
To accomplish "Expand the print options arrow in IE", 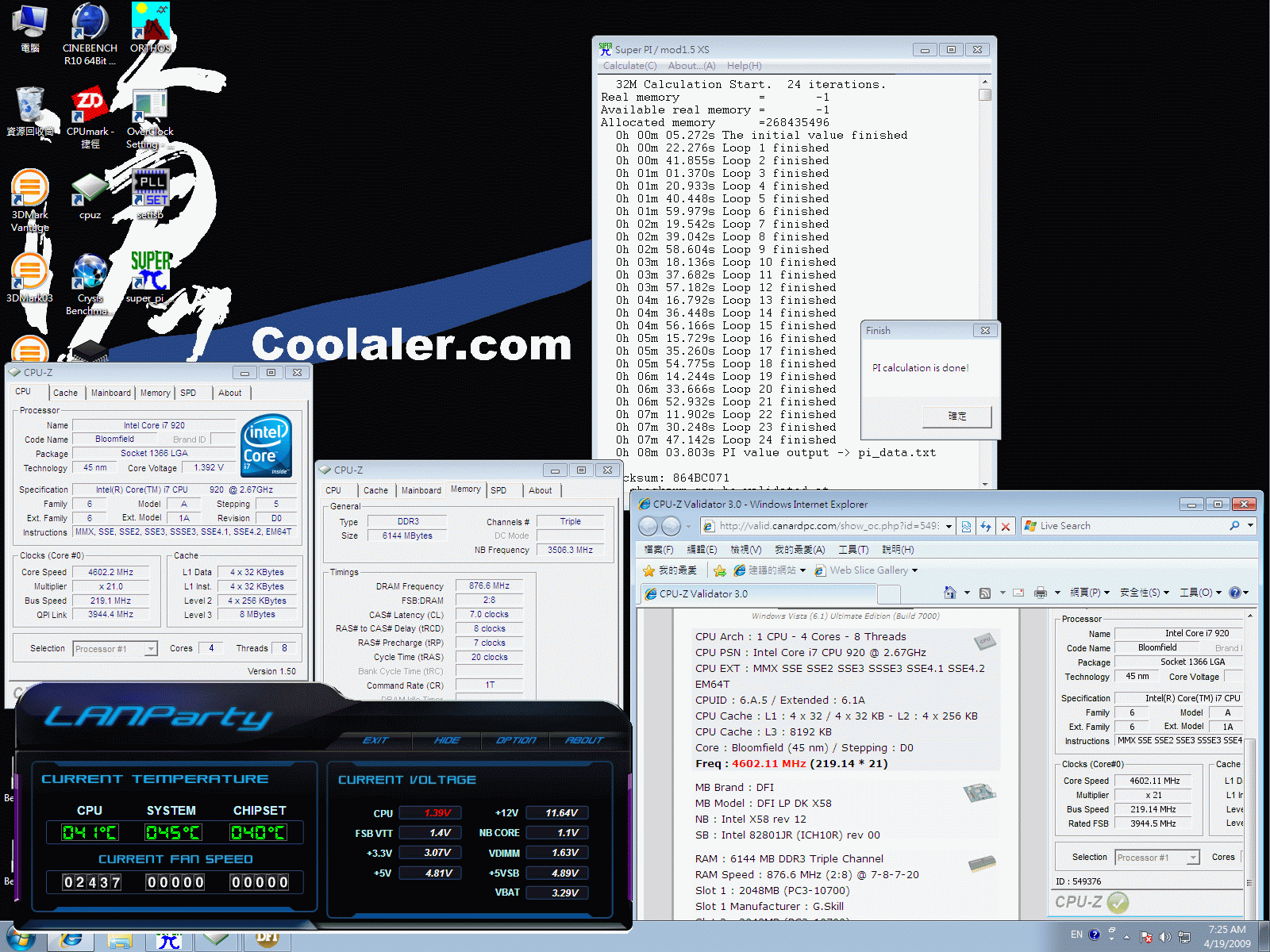I will click(x=1057, y=593).
